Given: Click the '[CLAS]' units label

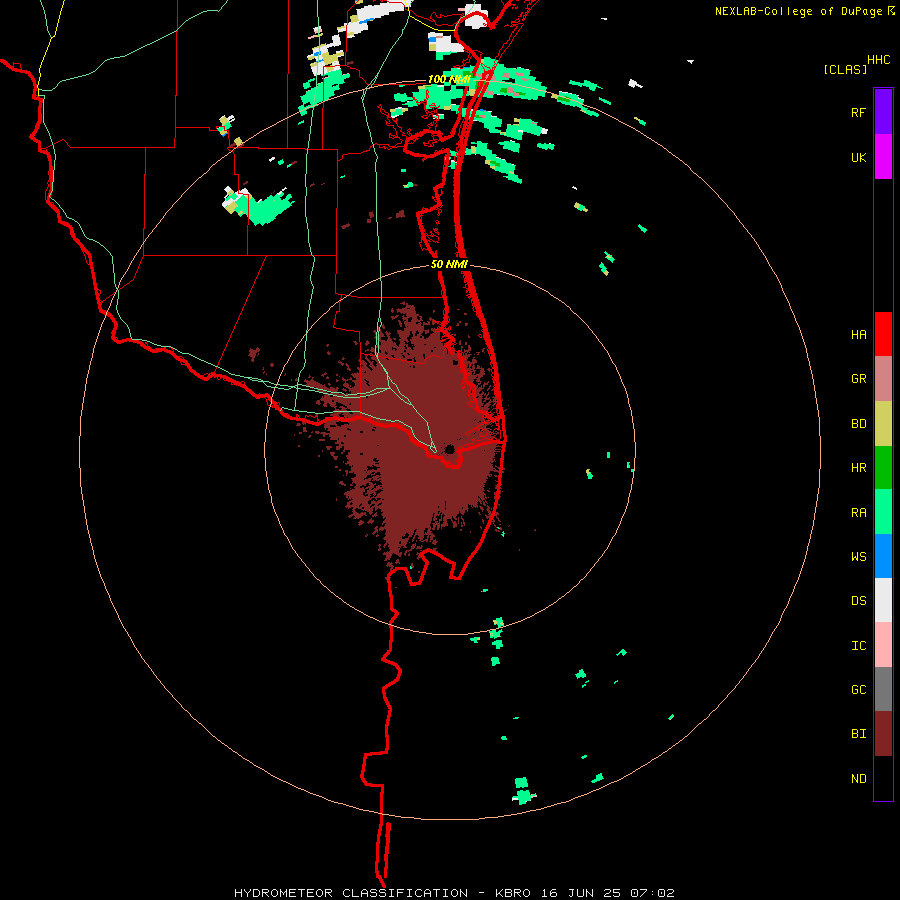Looking at the screenshot, I should click(845, 70).
